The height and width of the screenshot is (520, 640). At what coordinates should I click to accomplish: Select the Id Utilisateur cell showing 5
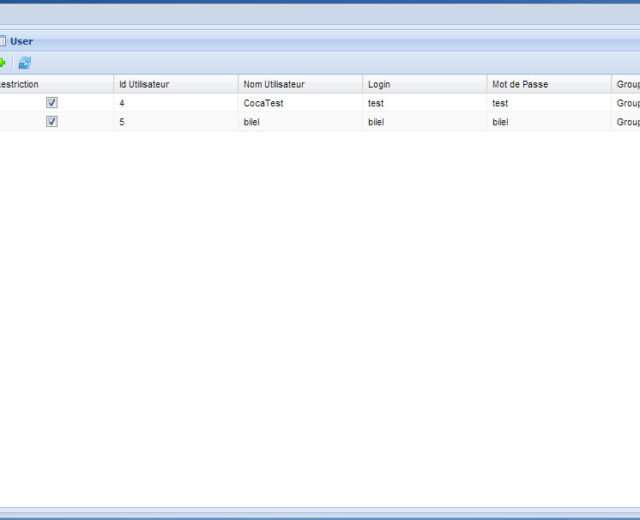coord(122,121)
